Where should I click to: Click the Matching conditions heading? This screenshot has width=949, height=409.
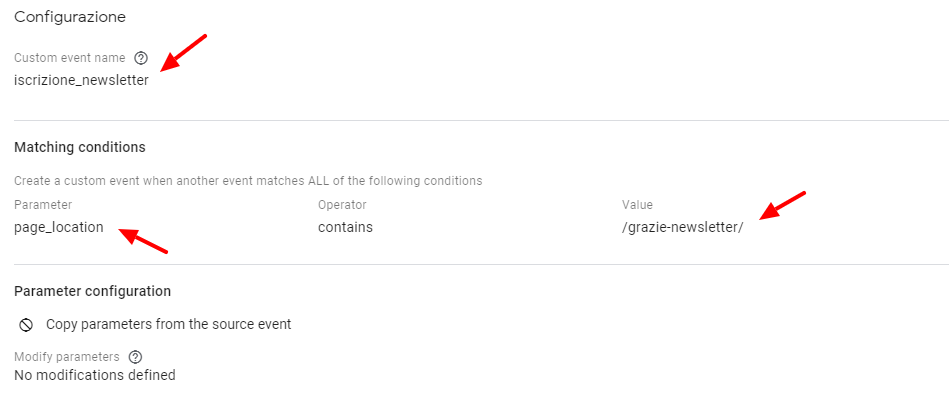click(x=79, y=147)
